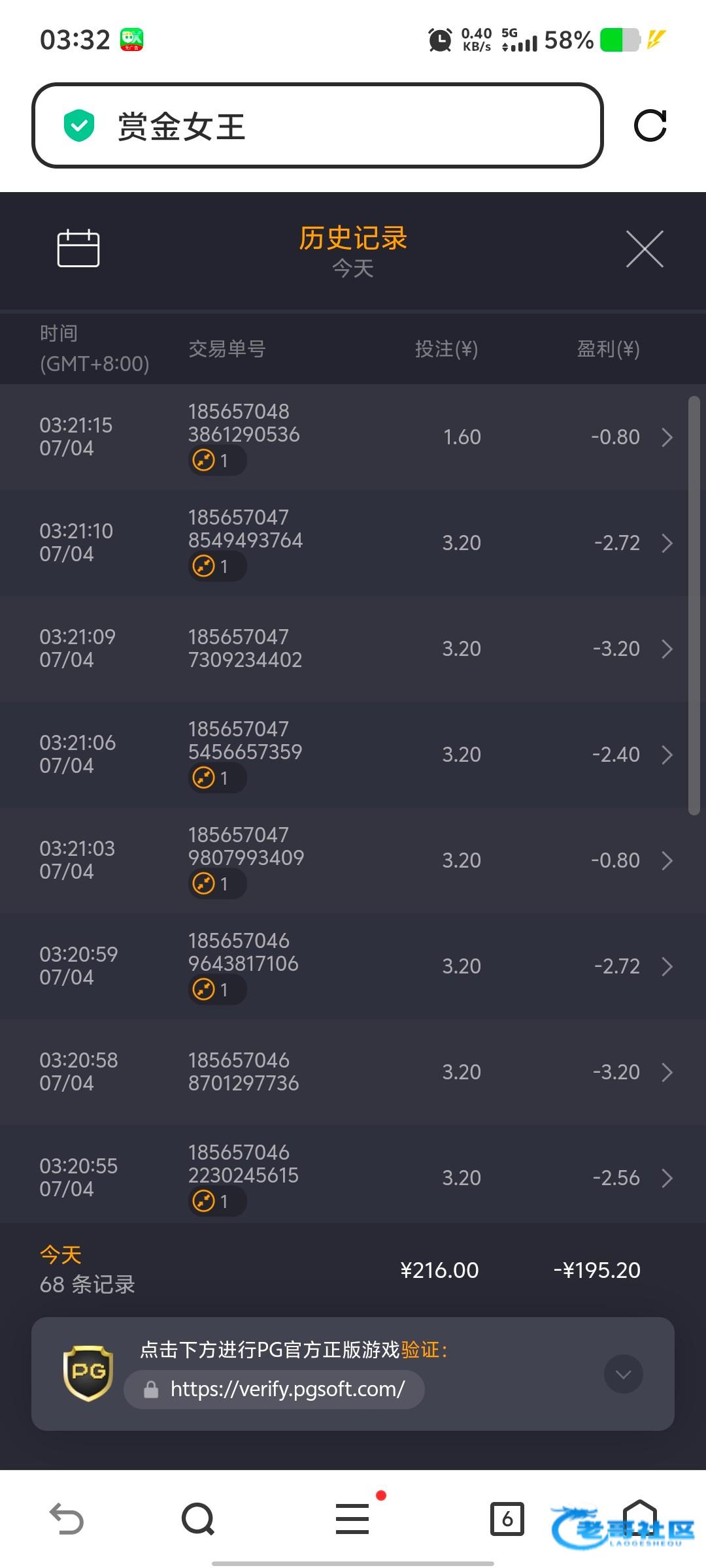Click the history list scrollbar
Screen dimensions: 706x1568
tap(694, 605)
